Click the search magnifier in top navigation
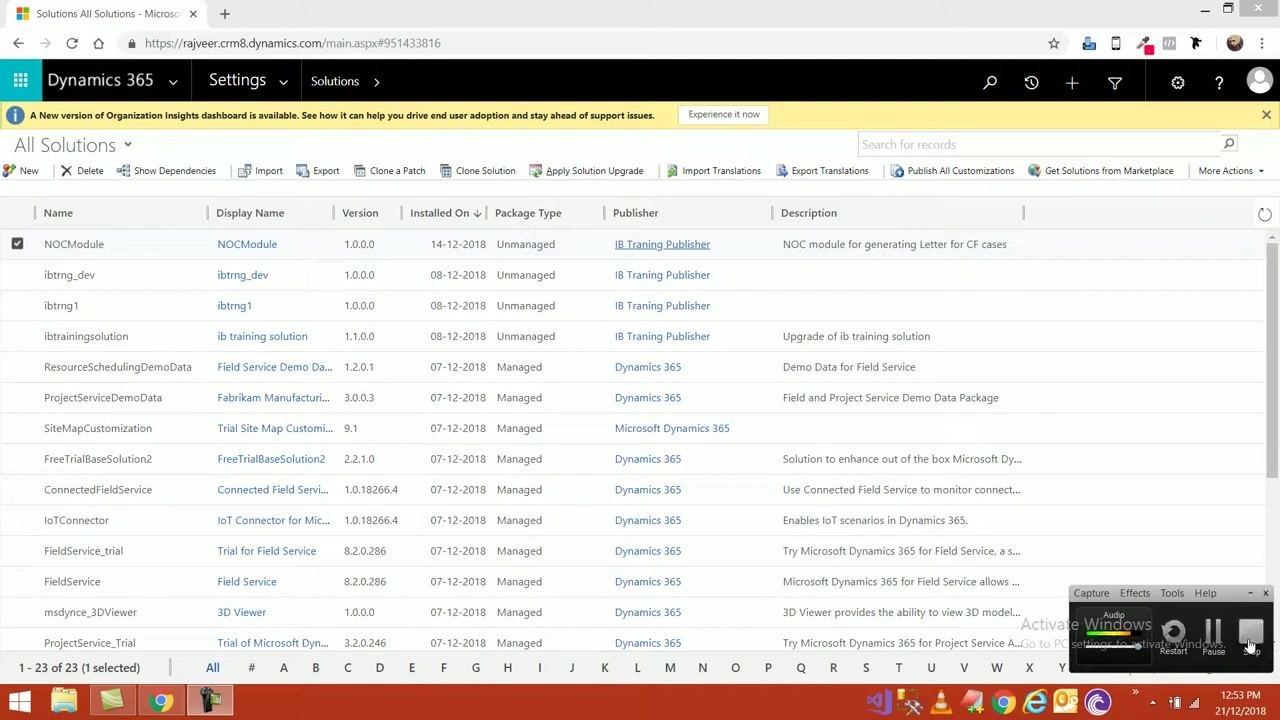Screen dimensions: 1280x720 coord(990,82)
